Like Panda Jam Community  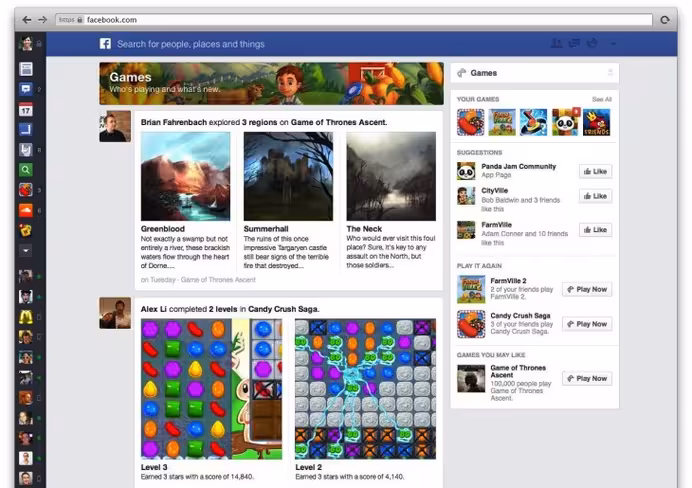click(x=595, y=171)
